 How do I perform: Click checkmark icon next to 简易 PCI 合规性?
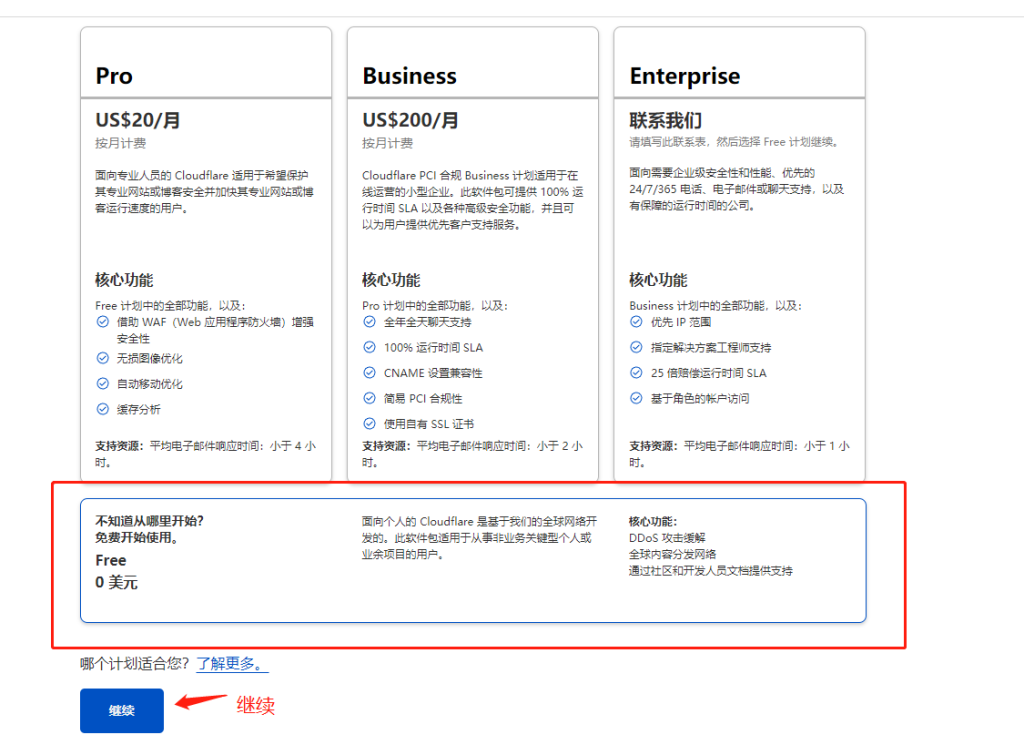coord(370,398)
